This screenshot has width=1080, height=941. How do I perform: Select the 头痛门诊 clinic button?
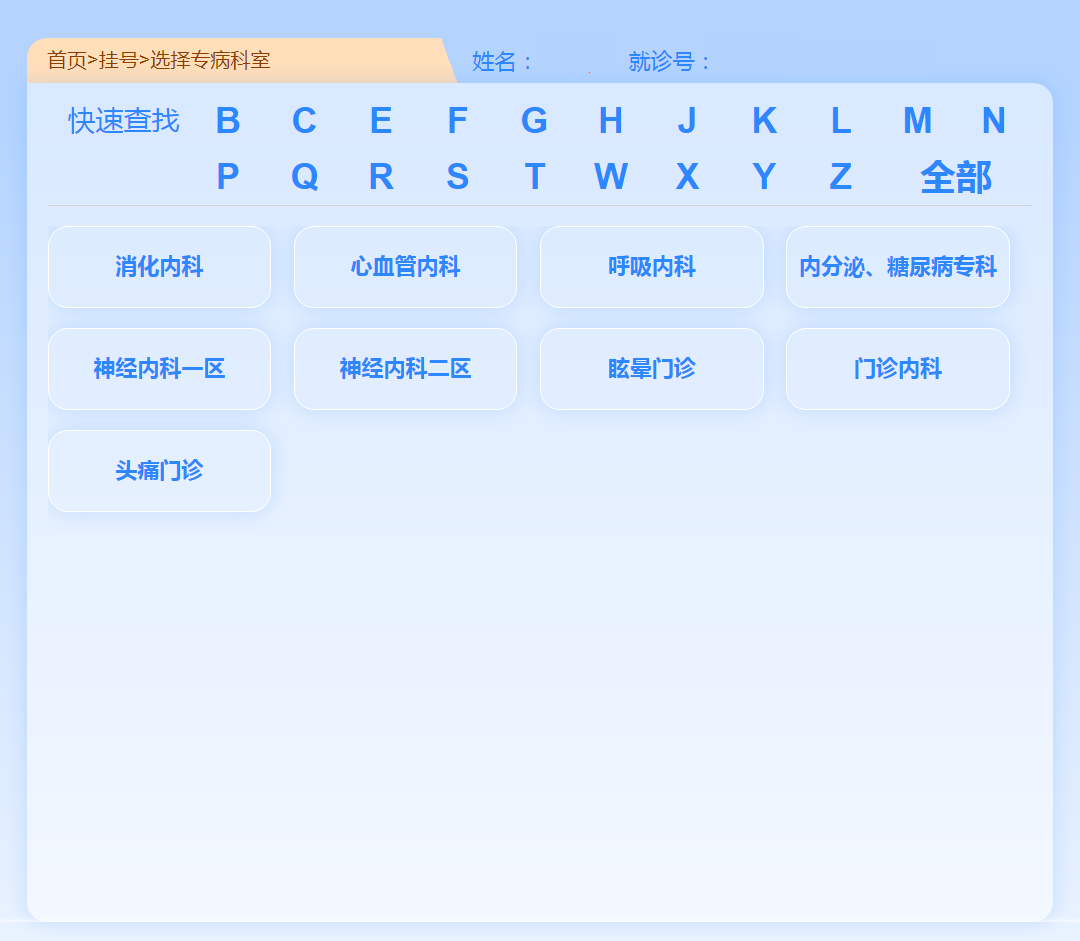click(159, 471)
